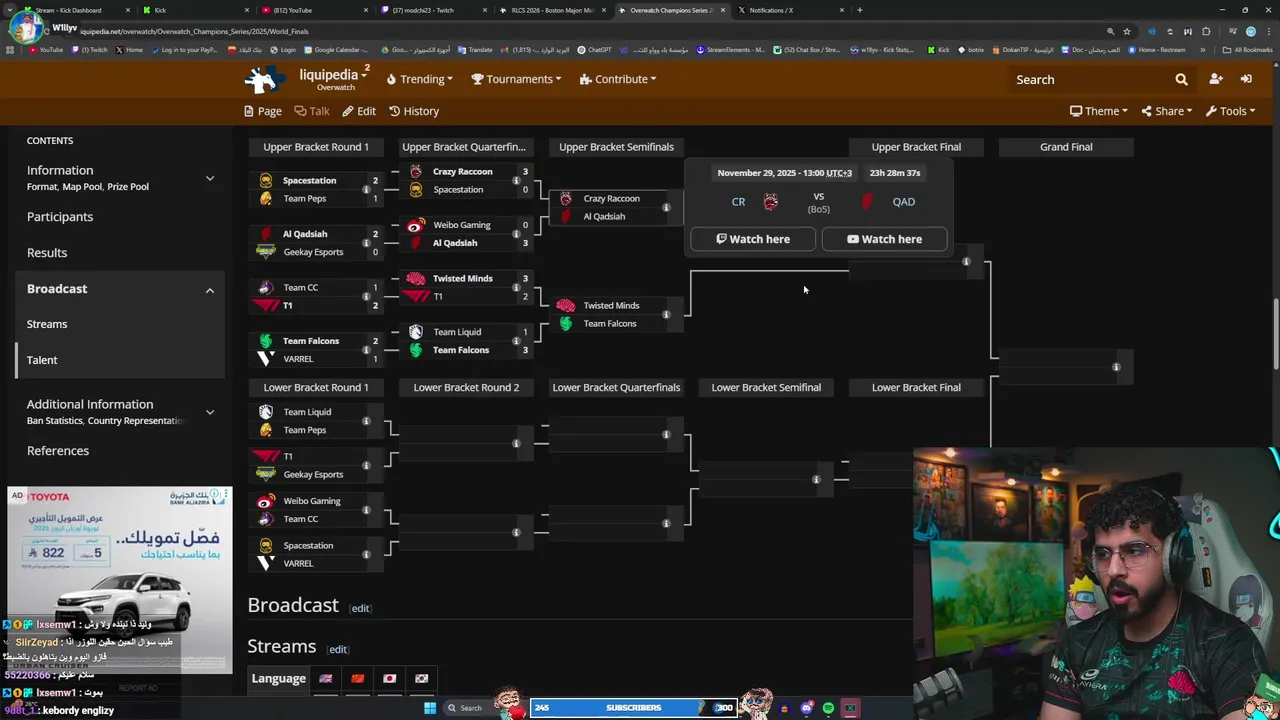The image size is (1280, 720).
Task: Click the QAD team link in match popup
Action: [x=903, y=202]
